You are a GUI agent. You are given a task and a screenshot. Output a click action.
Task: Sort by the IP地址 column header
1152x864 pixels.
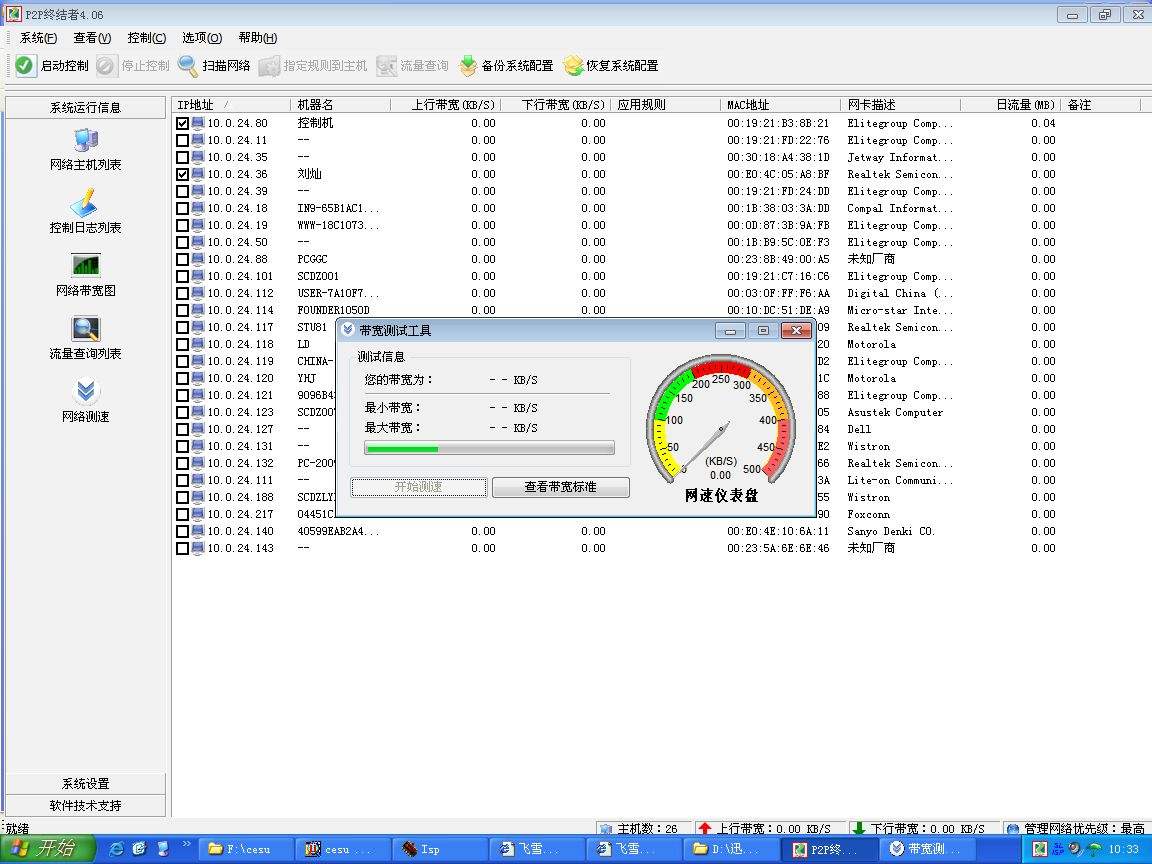pos(231,105)
